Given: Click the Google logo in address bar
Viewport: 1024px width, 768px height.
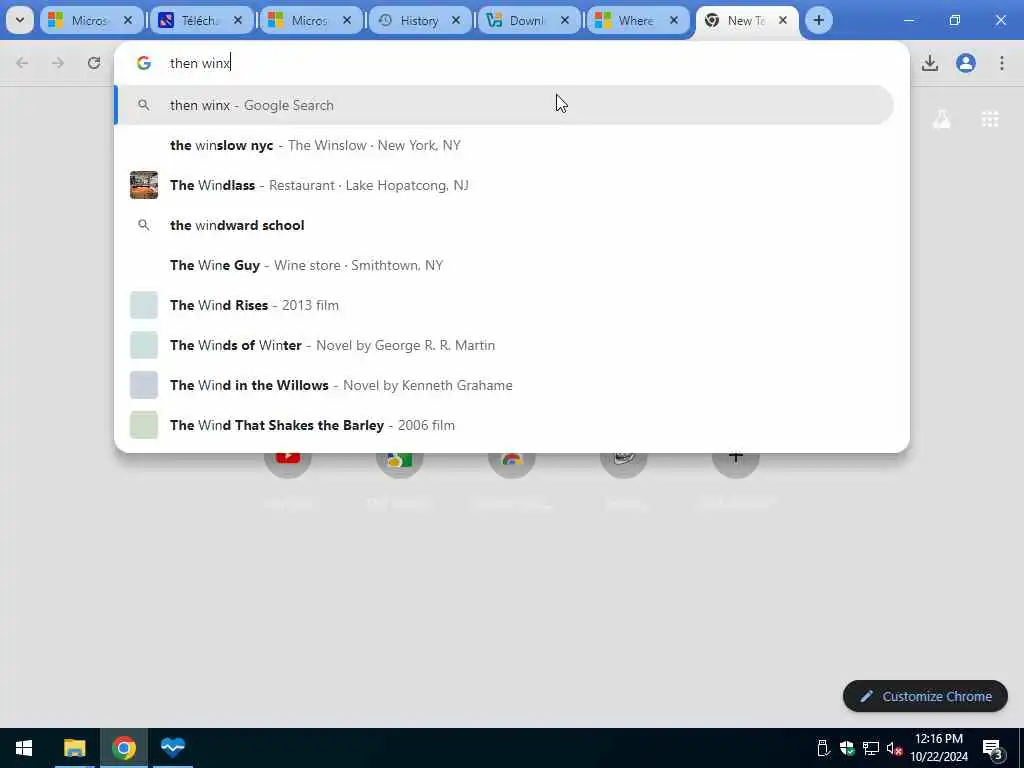Looking at the screenshot, I should pos(144,63).
